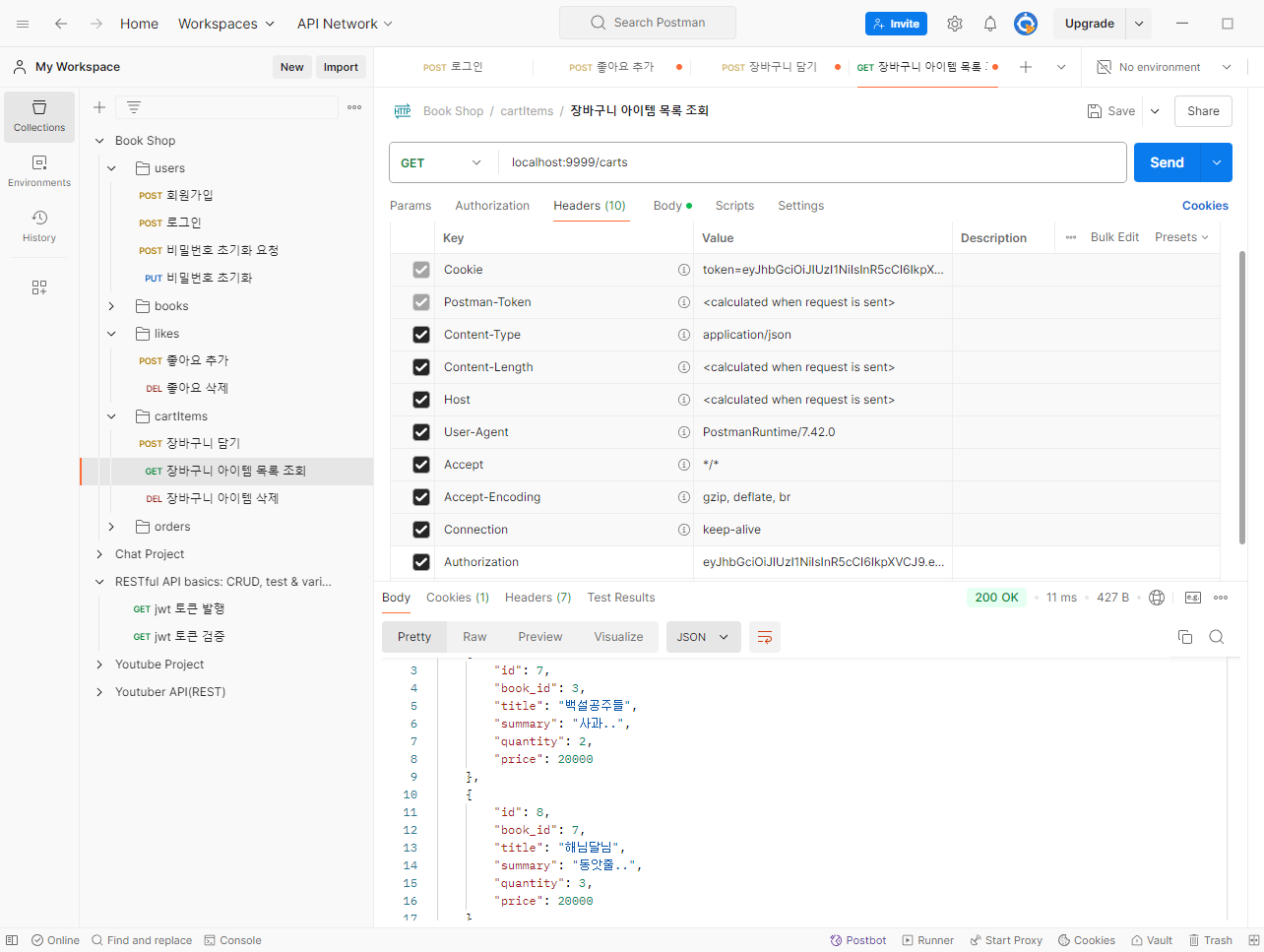Go forward with the right arrow
This screenshot has height=952, width=1264.
[x=95, y=24]
